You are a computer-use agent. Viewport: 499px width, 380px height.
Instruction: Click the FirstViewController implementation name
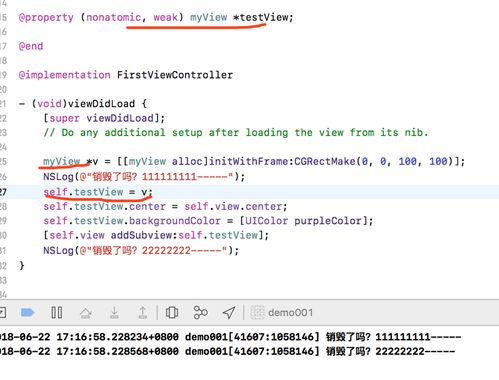click(x=175, y=75)
